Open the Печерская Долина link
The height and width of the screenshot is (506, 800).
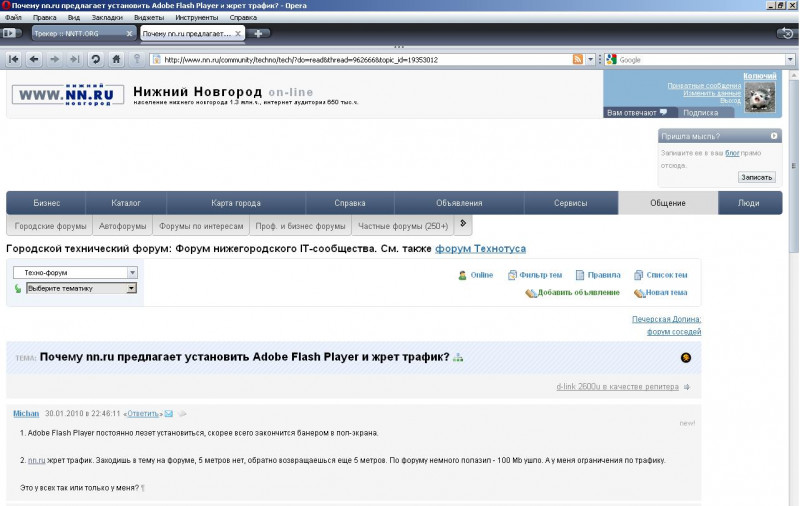[666, 319]
